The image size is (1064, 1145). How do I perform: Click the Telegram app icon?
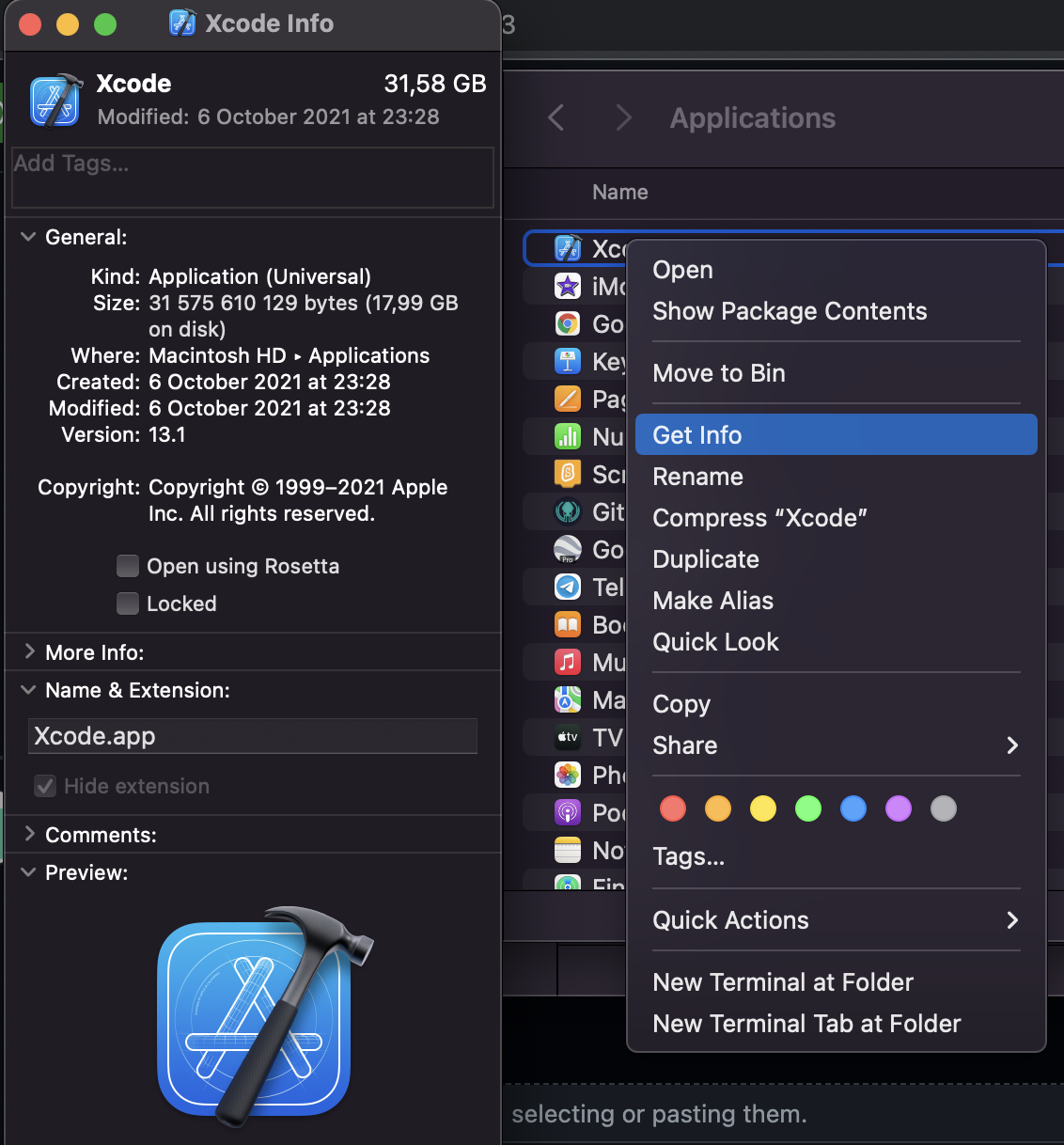coord(568,587)
